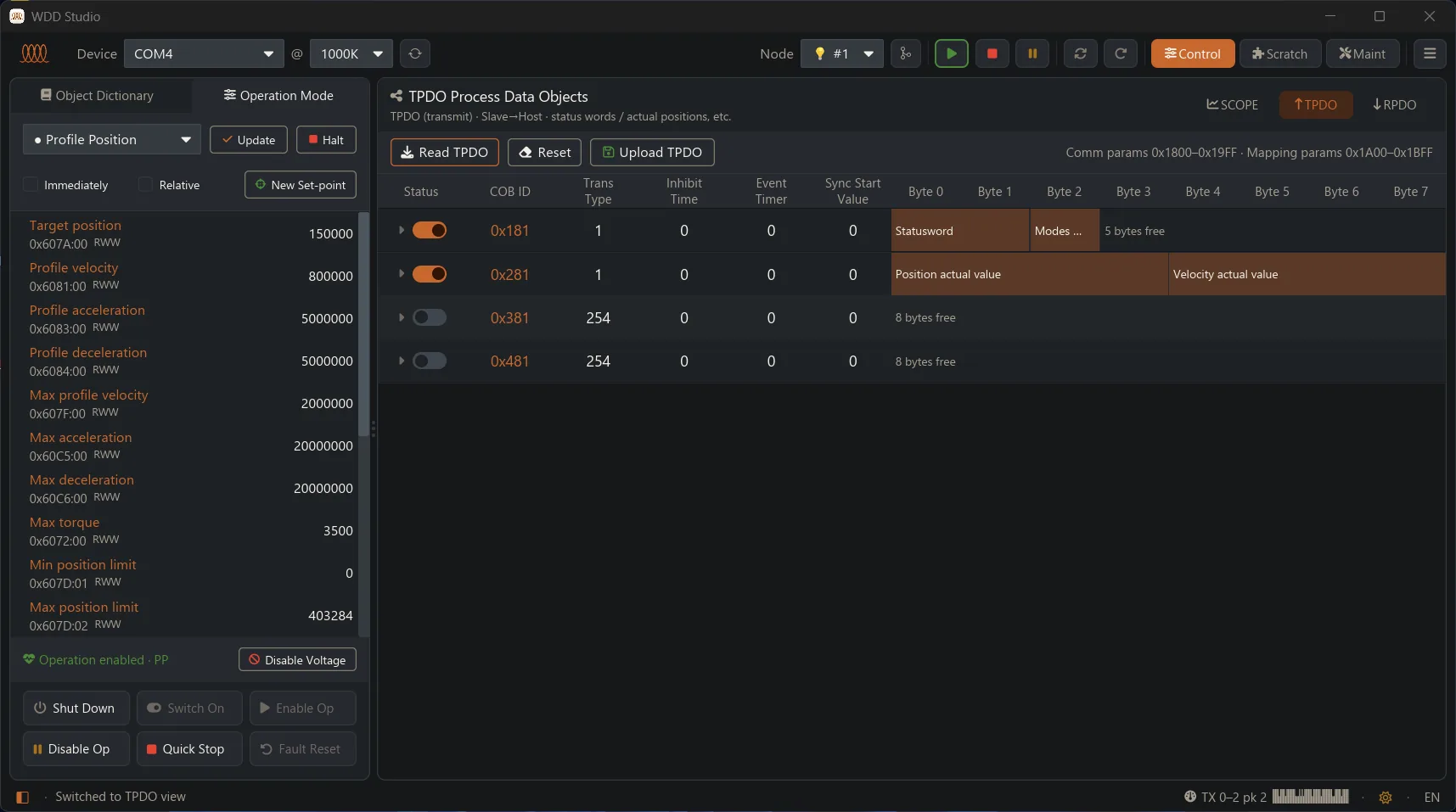This screenshot has height=812, width=1456.
Task: Click the New Set-point button
Action: coord(301,185)
